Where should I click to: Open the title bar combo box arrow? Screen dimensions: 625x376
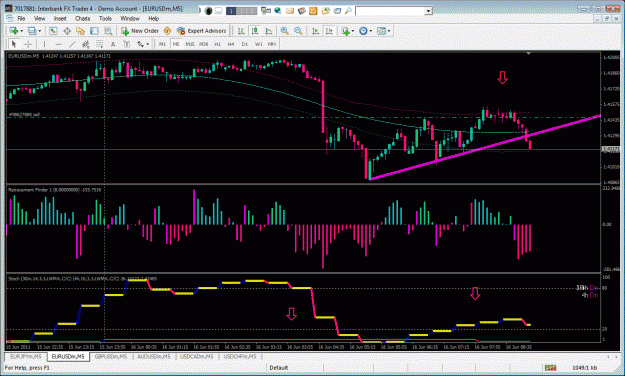coord(428,11)
